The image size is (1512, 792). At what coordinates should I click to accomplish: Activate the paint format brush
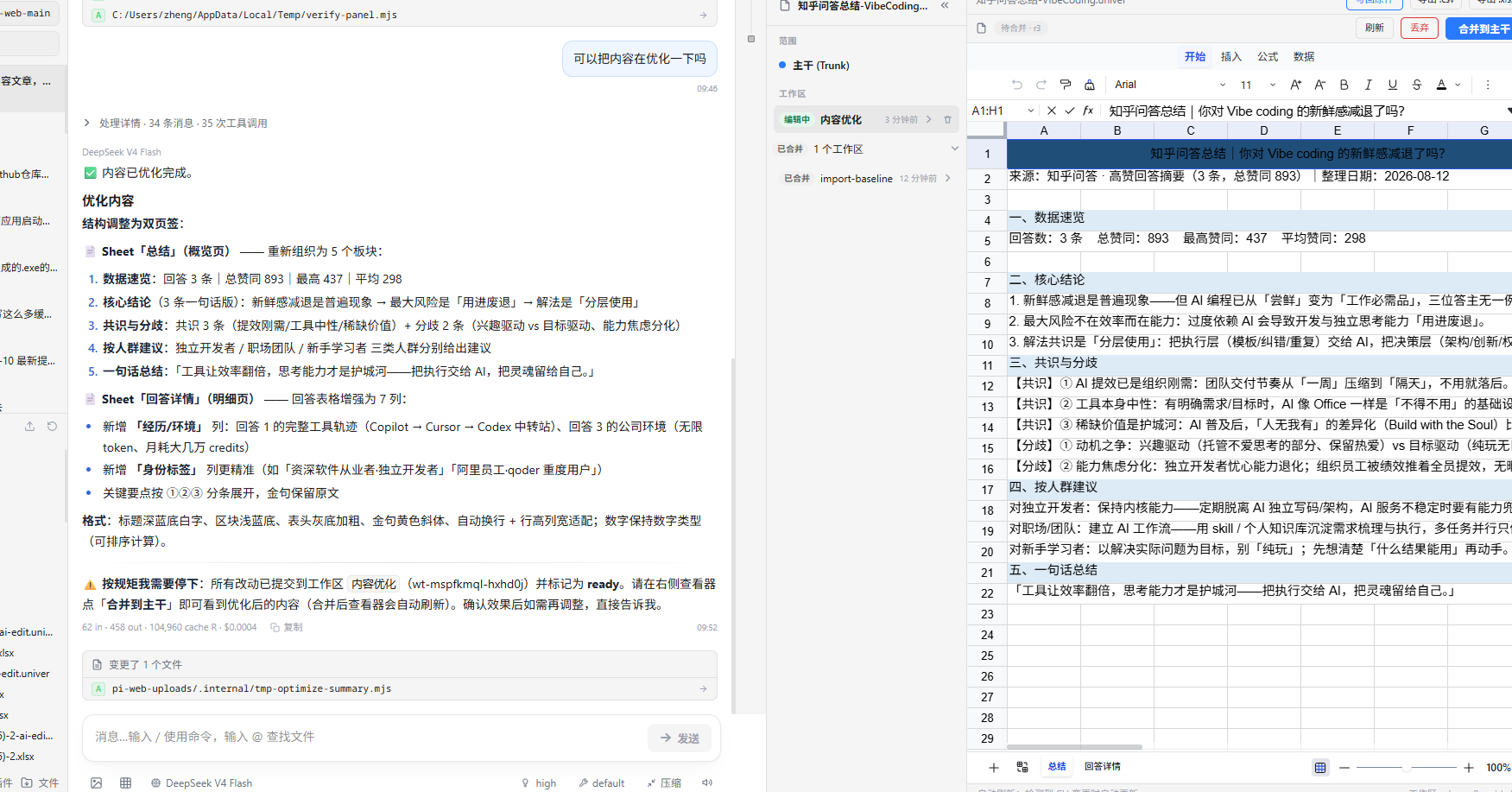[x=1066, y=85]
